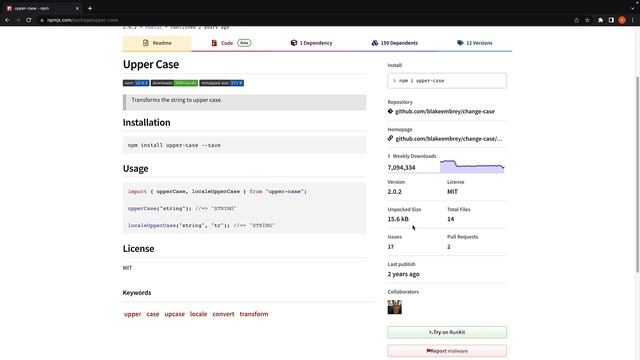Open the homepage link github.com/blakeembrey/change-case/...
Image resolution: width=640 pixels, height=360 pixels.
tap(449, 139)
